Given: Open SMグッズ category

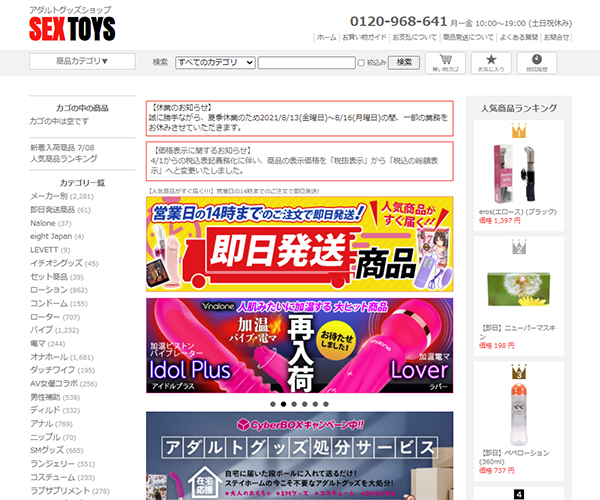Looking at the screenshot, I should (47, 450).
